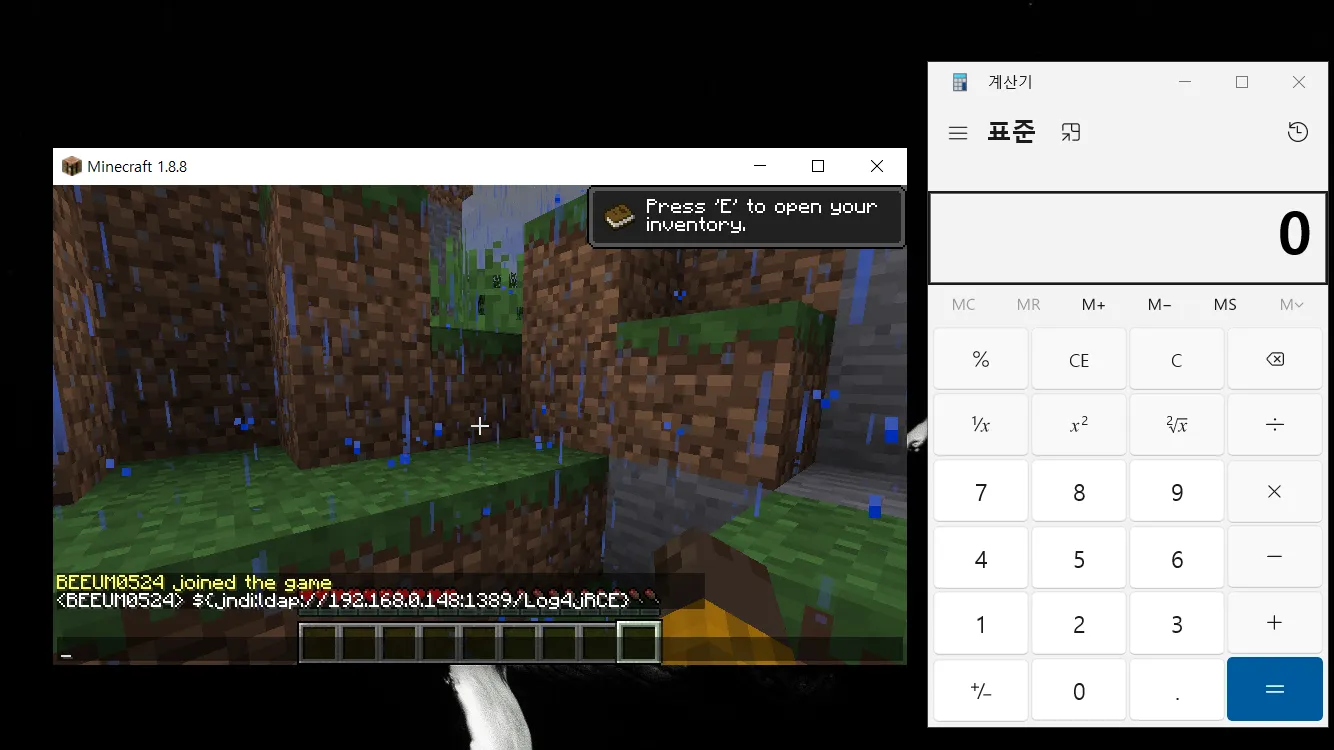Viewport: 1334px width, 750px height.
Task: Click the MS memory store button
Action: (1225, 304)
